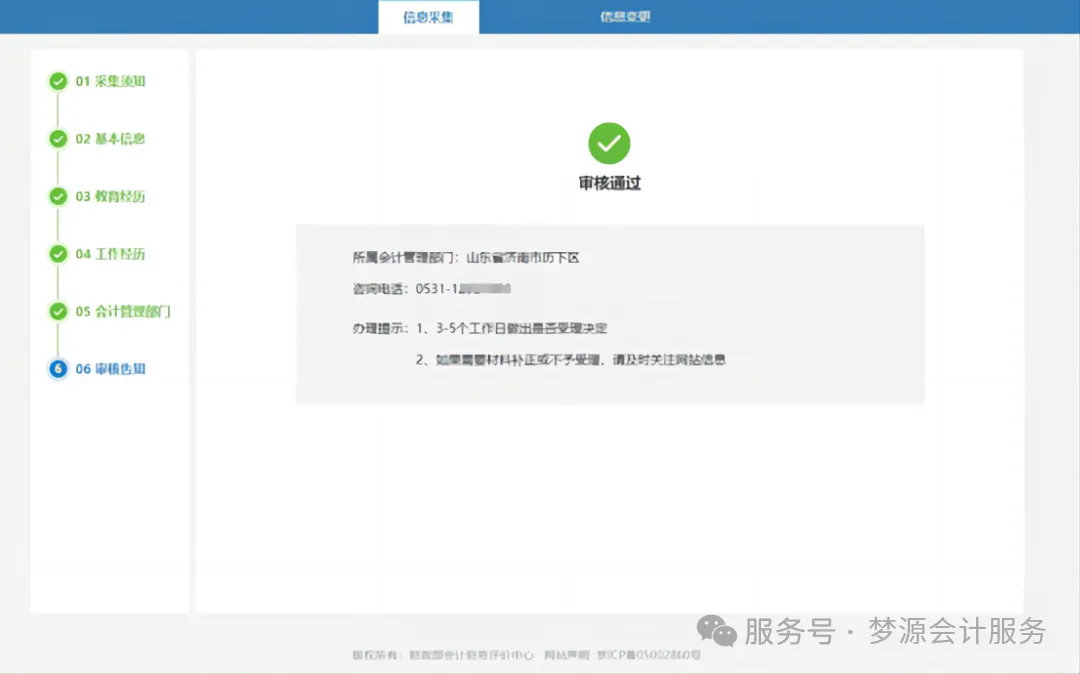The height and width of the screenshot is (674, 1080).
Task: Click the completed check icon for 02 基本信息
Action: tap(58, 138)
